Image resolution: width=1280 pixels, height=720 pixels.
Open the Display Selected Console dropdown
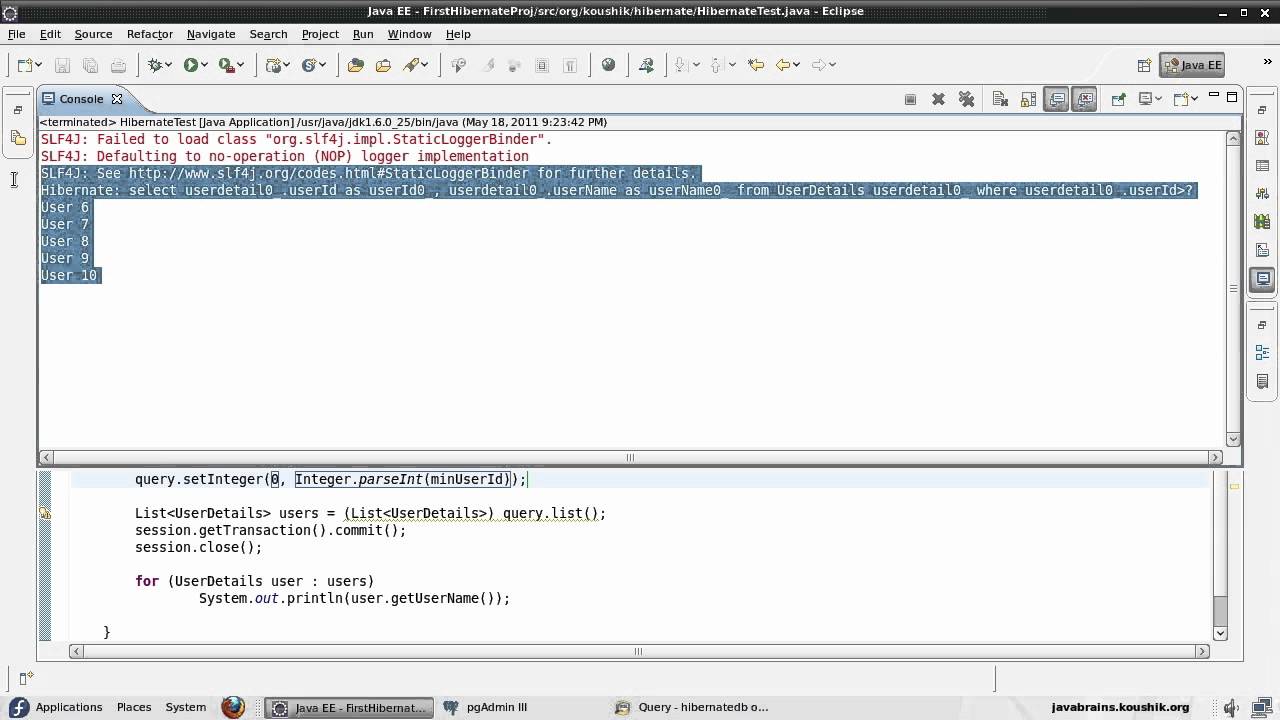pyautogui.click(x=1160, y=99)
